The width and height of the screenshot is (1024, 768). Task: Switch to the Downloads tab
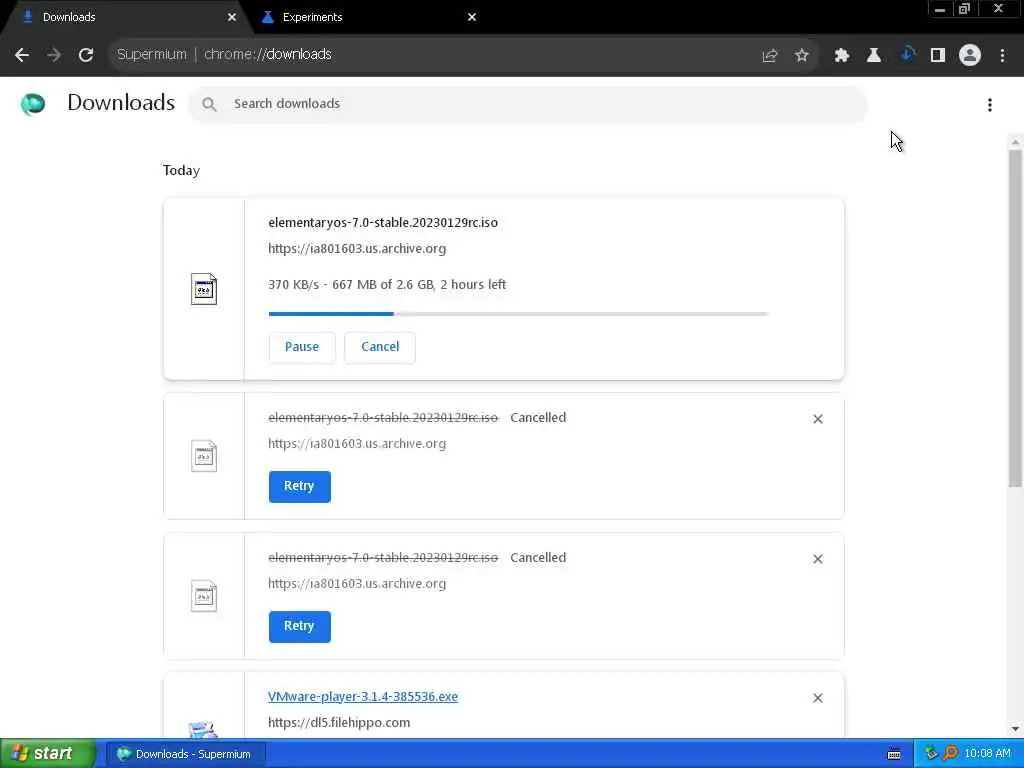click(x=124, y=17)
